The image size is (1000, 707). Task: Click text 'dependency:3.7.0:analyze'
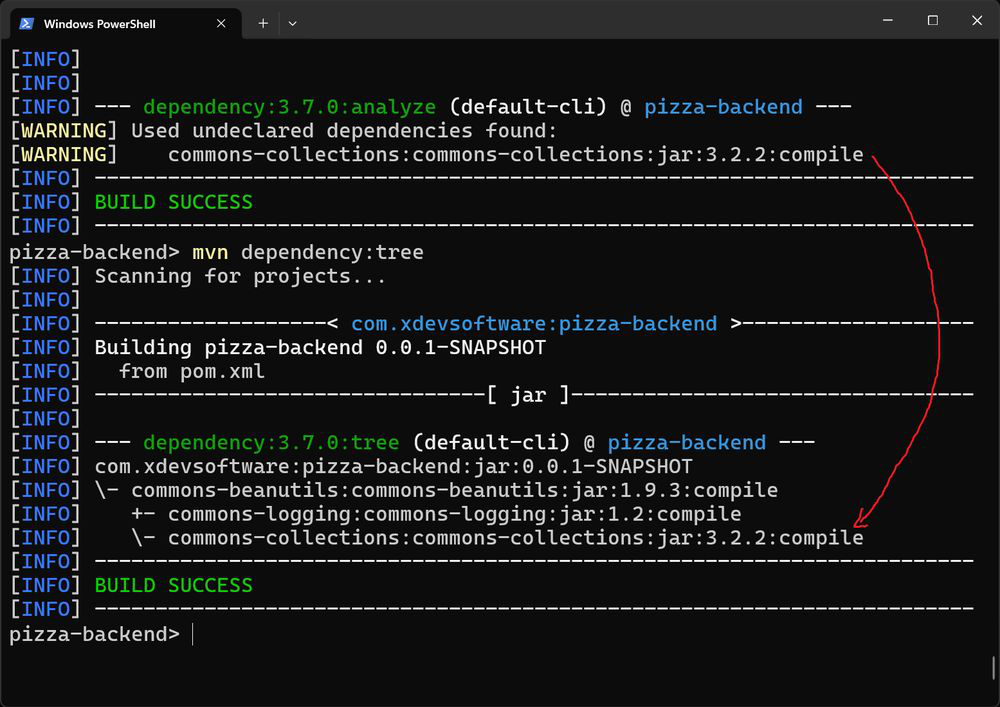[290, 107]
